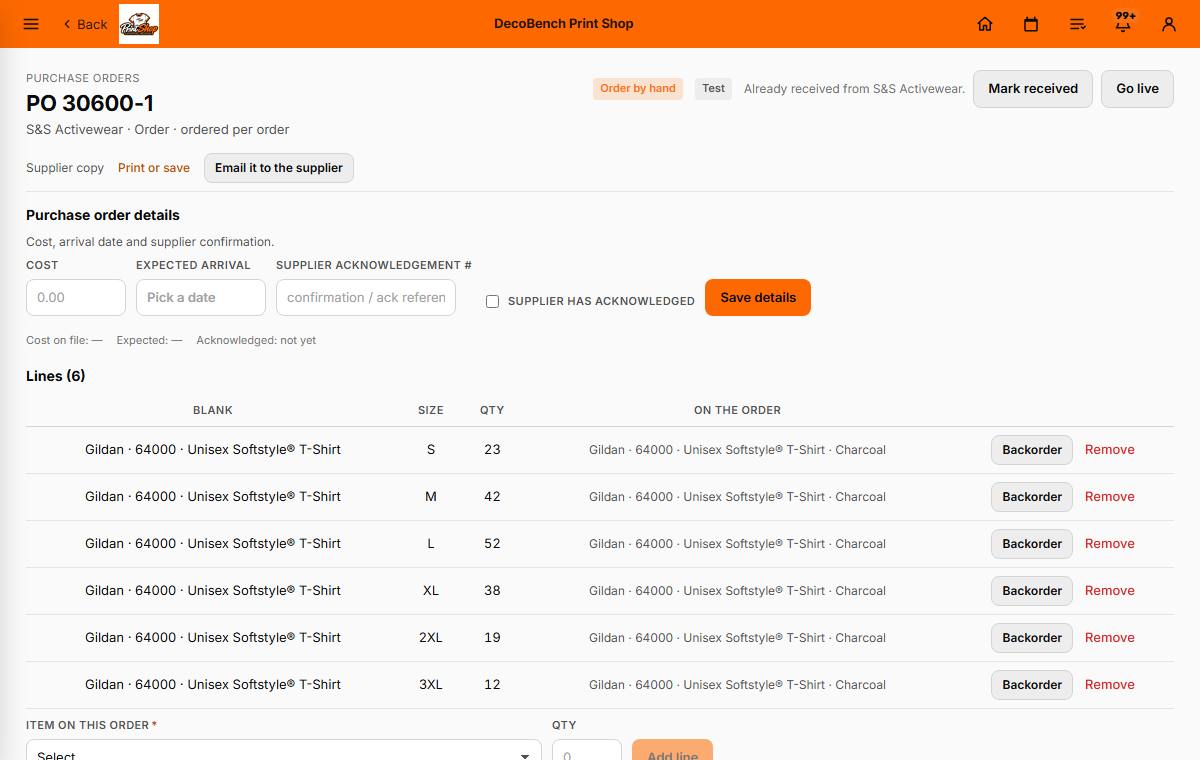The image size is (1200, 760).
Task: Focus the Cost input field
Action: pos(76,298)
